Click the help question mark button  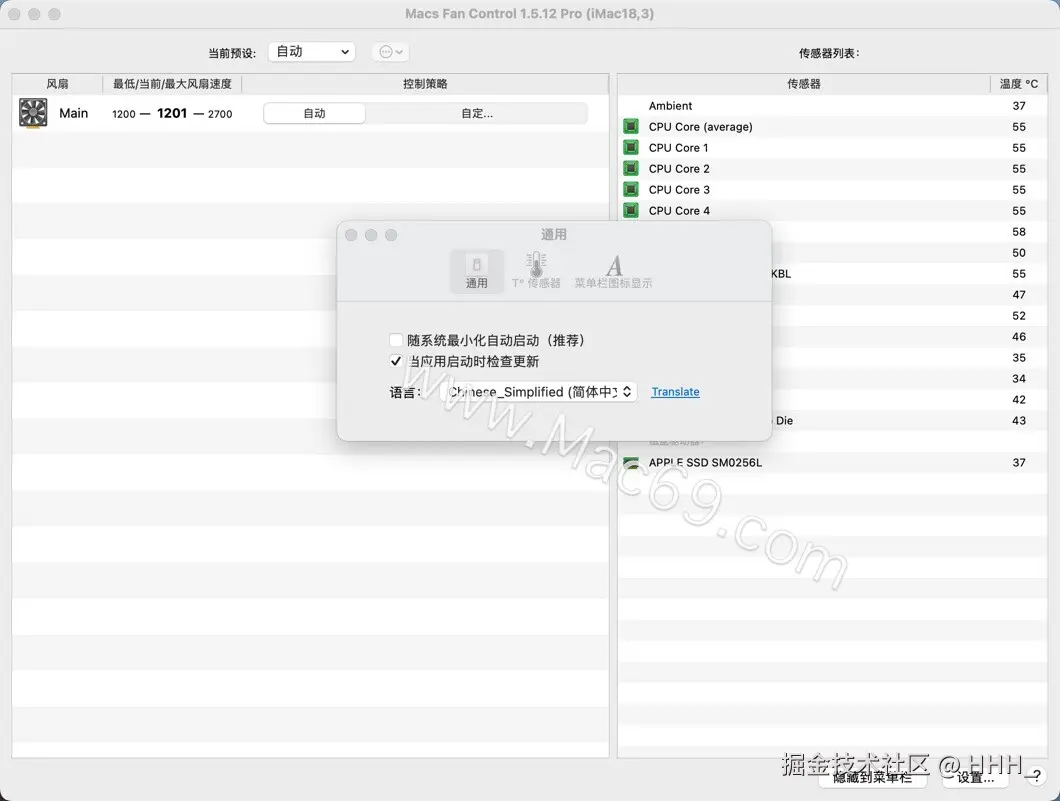[1036, 777]
